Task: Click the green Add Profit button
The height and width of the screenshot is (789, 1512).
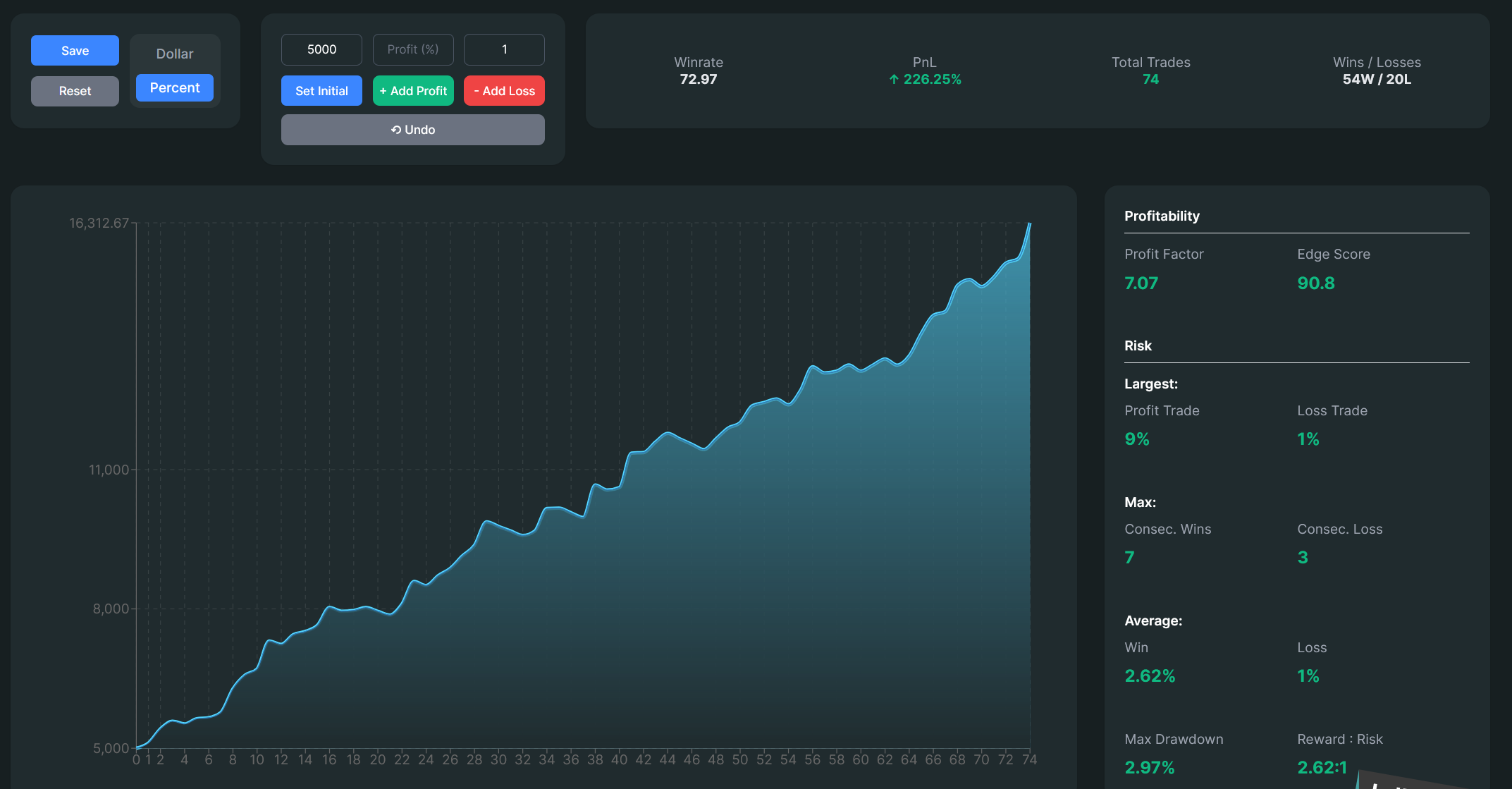Action: click(412, 91)
